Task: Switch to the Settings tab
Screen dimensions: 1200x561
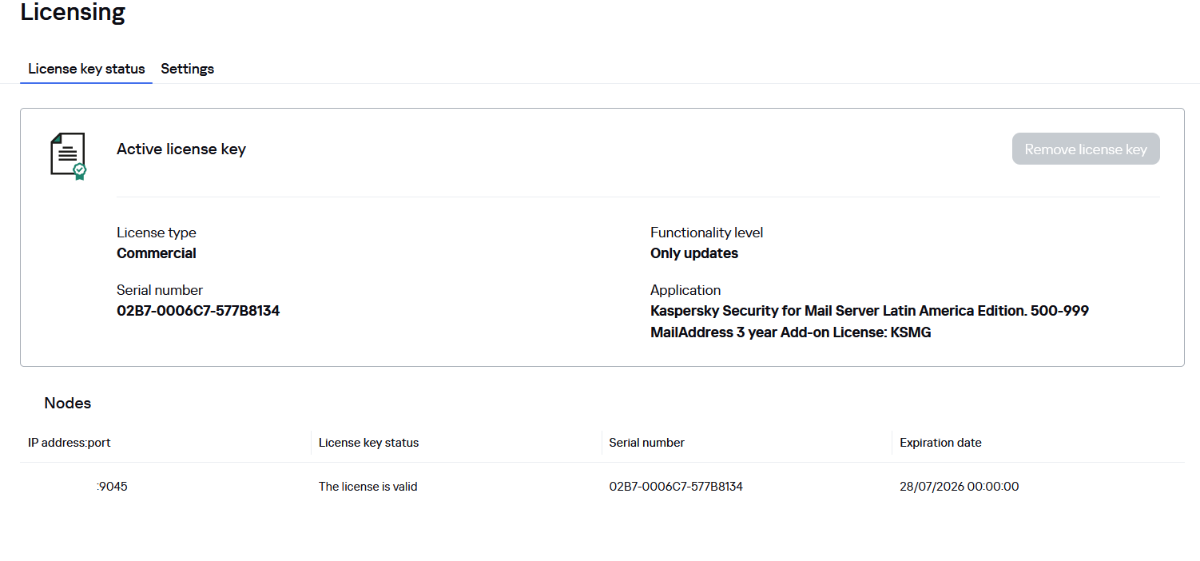Action: [x=187, y=69]
